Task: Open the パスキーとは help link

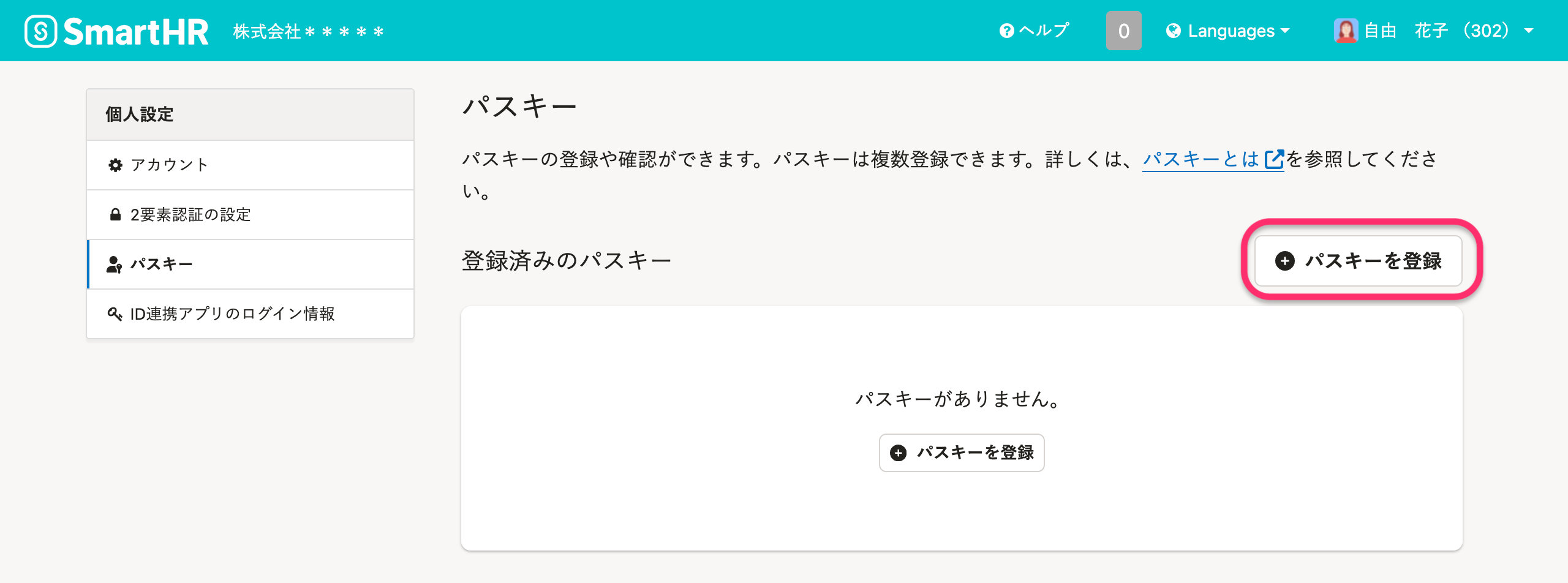Action: pyautogui.click(x=1200, y=159)
